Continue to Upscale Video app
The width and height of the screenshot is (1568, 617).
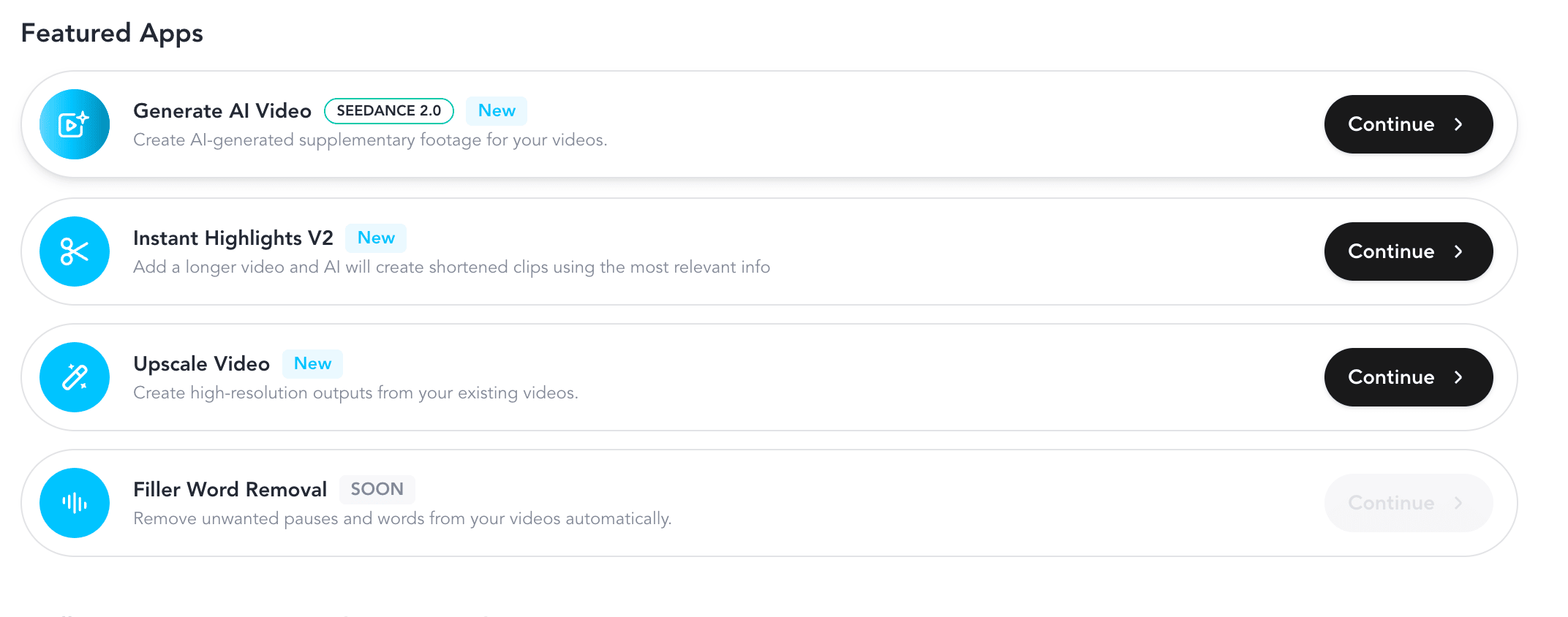(1409, 377)
